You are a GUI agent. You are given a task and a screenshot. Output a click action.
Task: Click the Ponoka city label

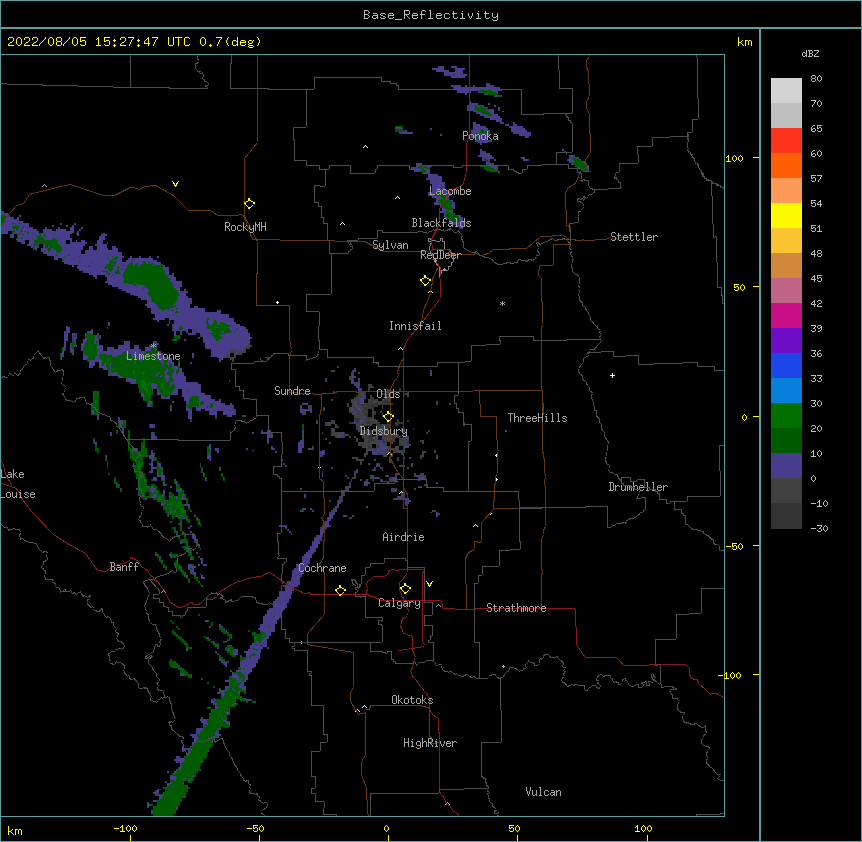[x=480, y=136]
